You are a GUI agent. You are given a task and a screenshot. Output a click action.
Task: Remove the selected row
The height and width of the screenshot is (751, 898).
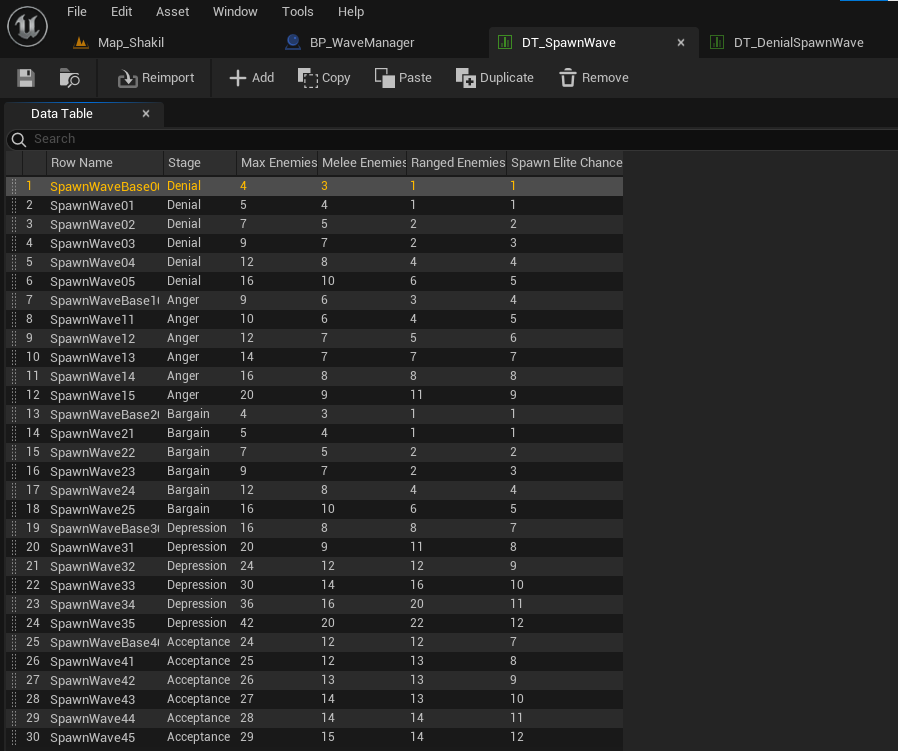[593, 78]
